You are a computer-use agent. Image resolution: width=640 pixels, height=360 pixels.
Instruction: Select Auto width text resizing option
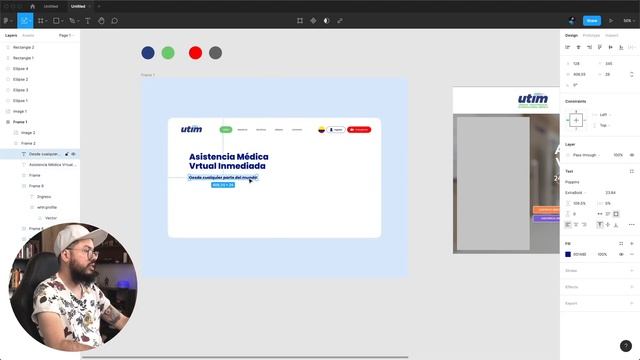tap(600, 214)
